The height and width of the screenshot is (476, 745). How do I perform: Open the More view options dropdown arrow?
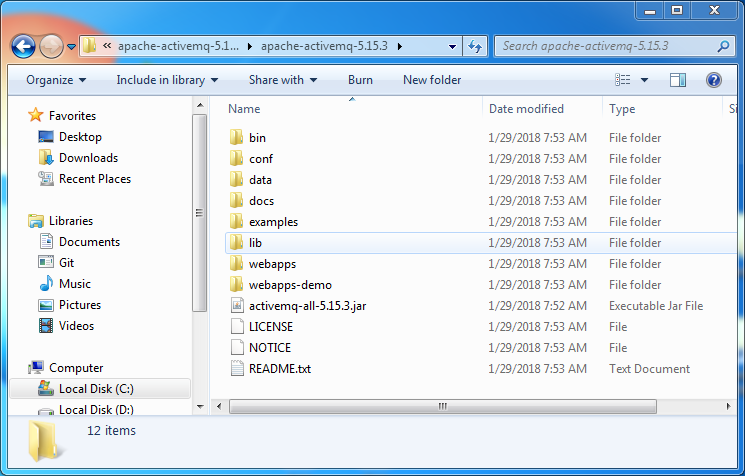click(644, 80)
